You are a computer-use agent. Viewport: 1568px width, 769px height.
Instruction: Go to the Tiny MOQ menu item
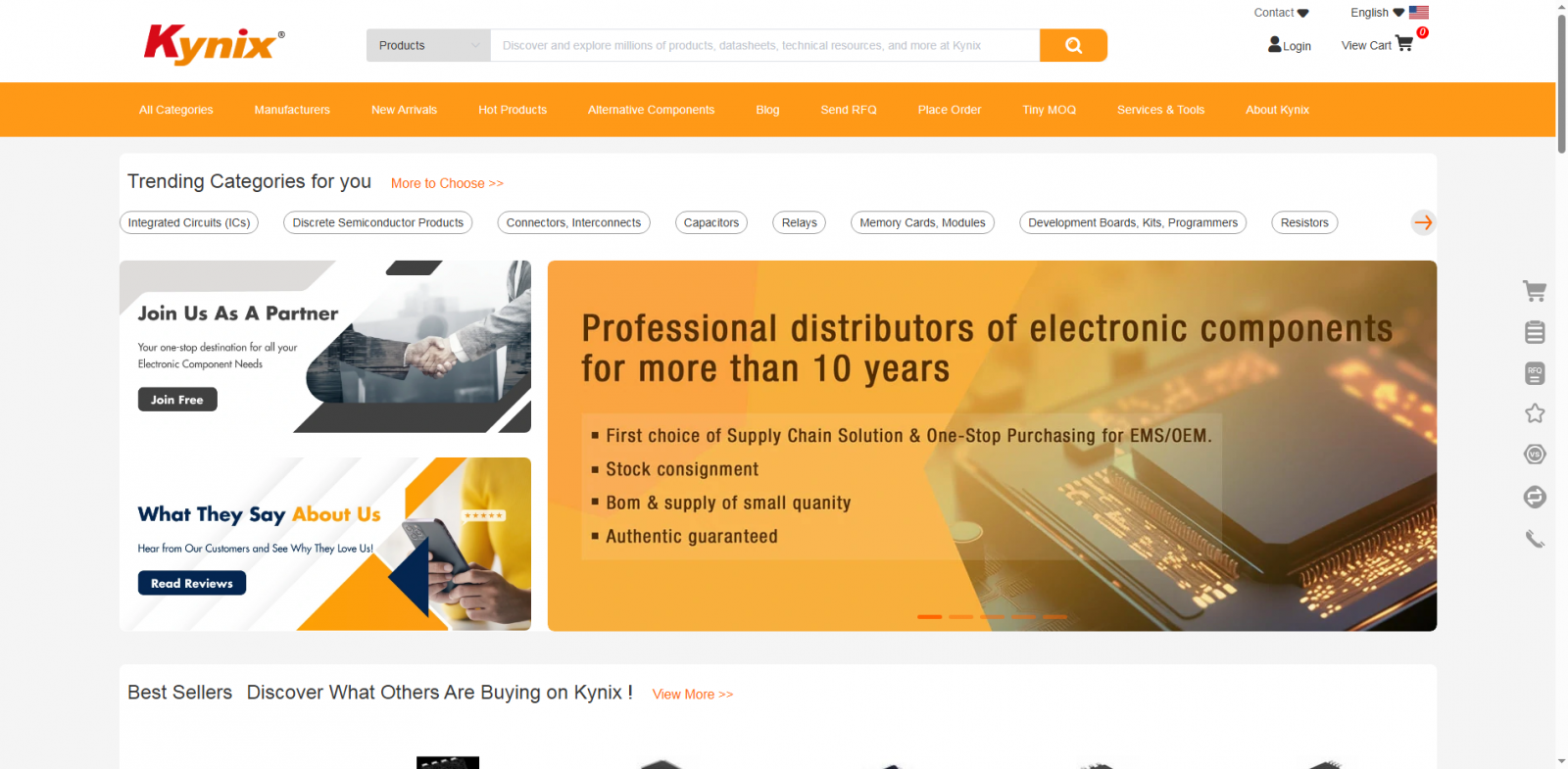(1049, 110)
